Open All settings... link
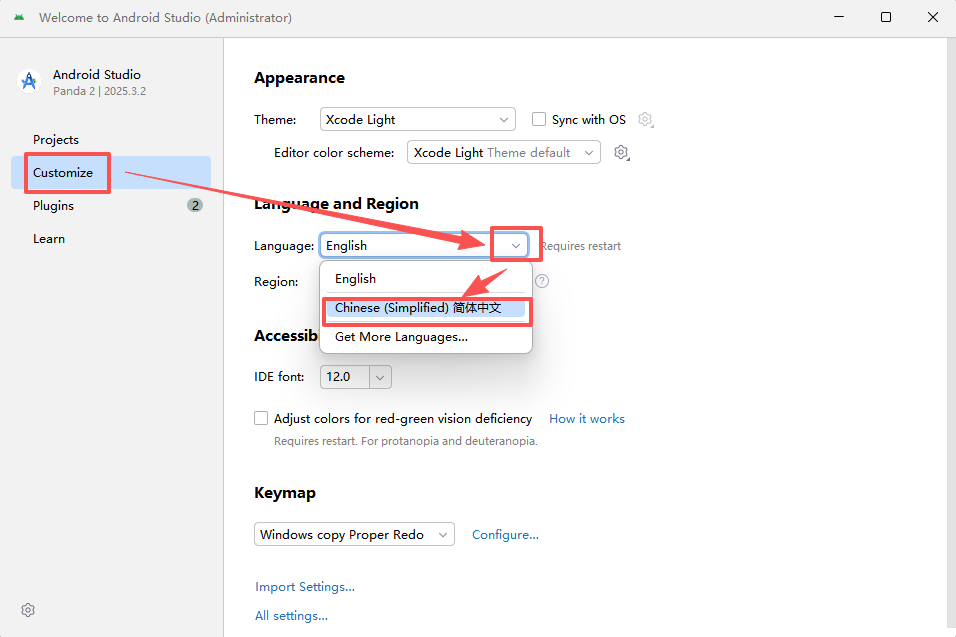 coord(291,616)
